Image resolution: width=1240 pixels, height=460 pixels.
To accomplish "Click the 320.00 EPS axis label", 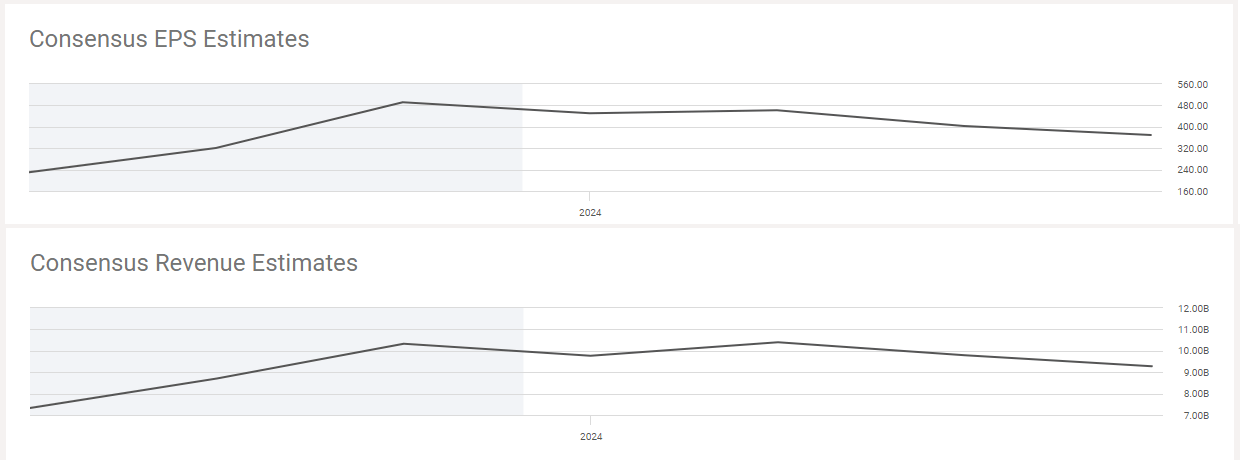I will coord(1193,149).
